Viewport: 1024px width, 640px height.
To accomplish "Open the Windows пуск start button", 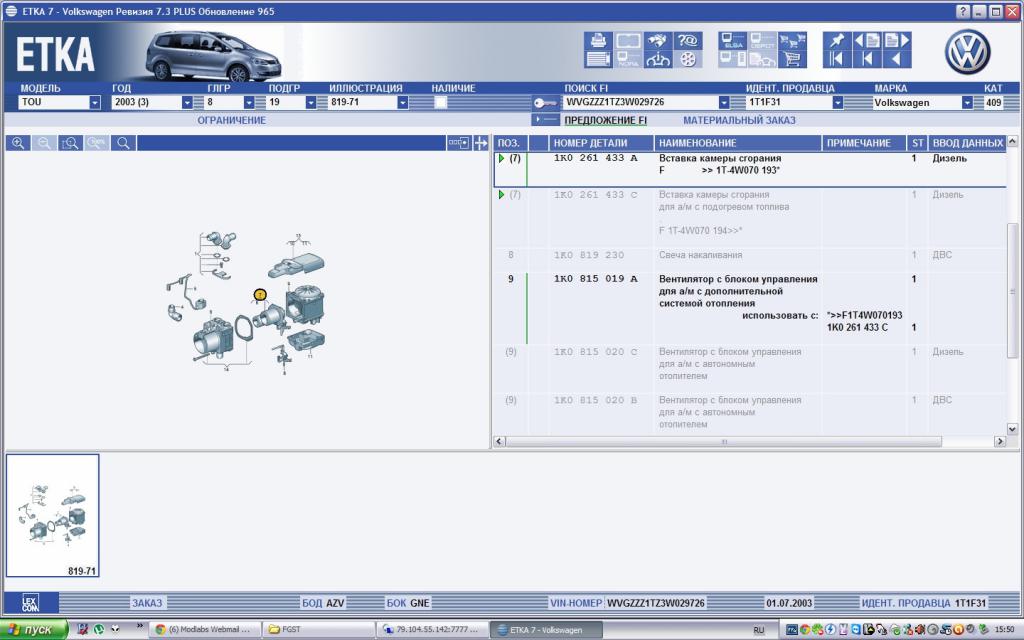I will tap(34, 630).
